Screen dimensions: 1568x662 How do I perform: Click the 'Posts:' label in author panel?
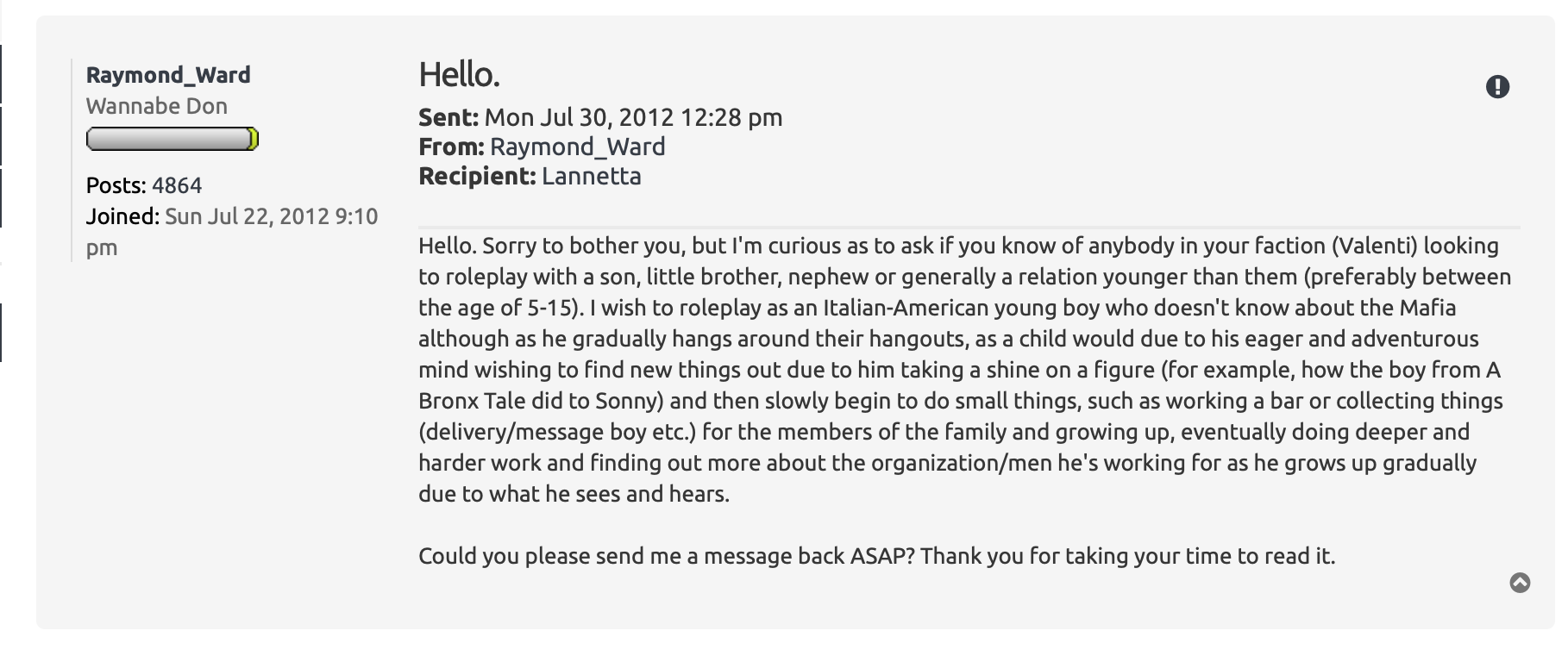coord(116,185)
